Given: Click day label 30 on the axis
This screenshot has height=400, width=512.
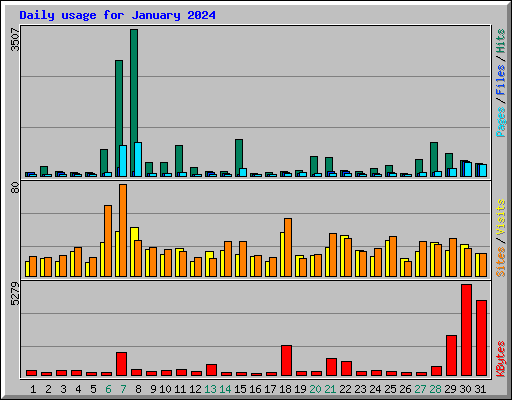Looking at the screenshot, I should click(x=465, y=389).
